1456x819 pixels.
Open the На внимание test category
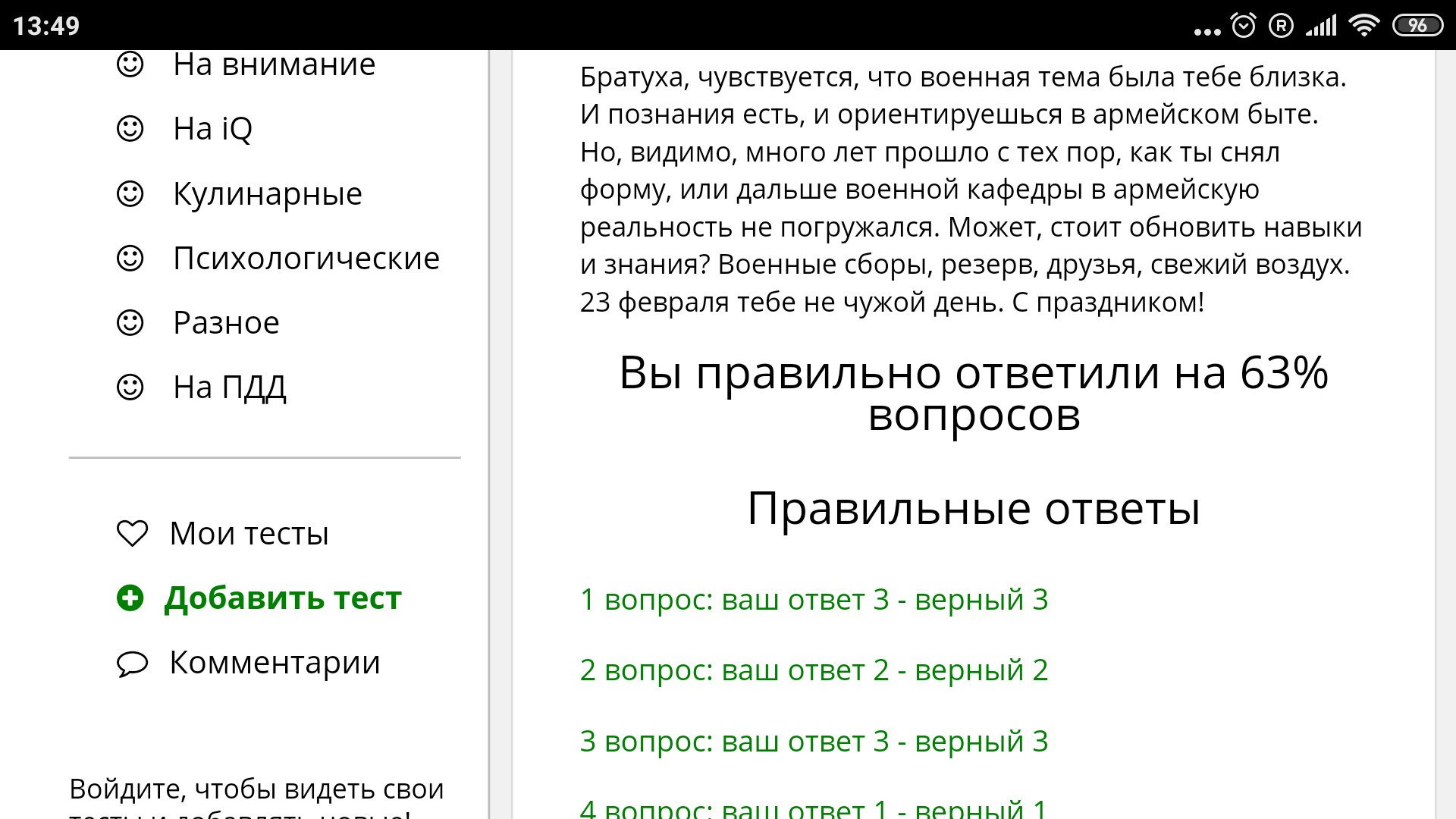pyautogui.click(x=275, y=64)
